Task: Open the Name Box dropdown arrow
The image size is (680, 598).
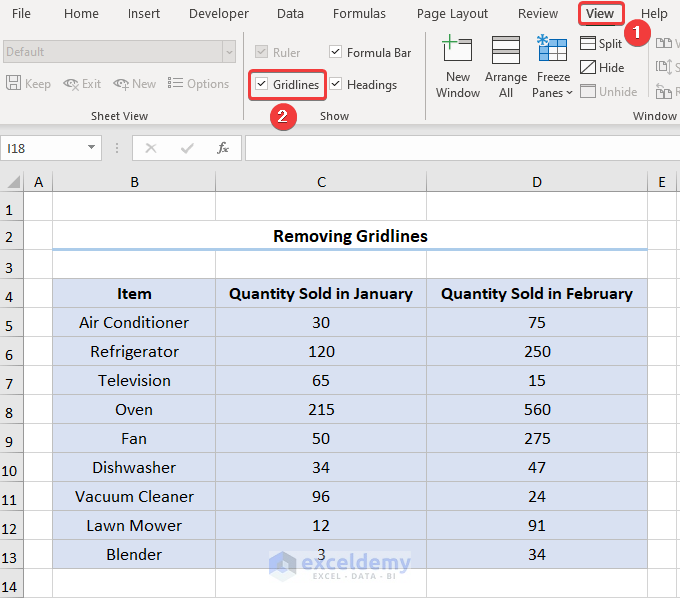Action: [92, 148]
